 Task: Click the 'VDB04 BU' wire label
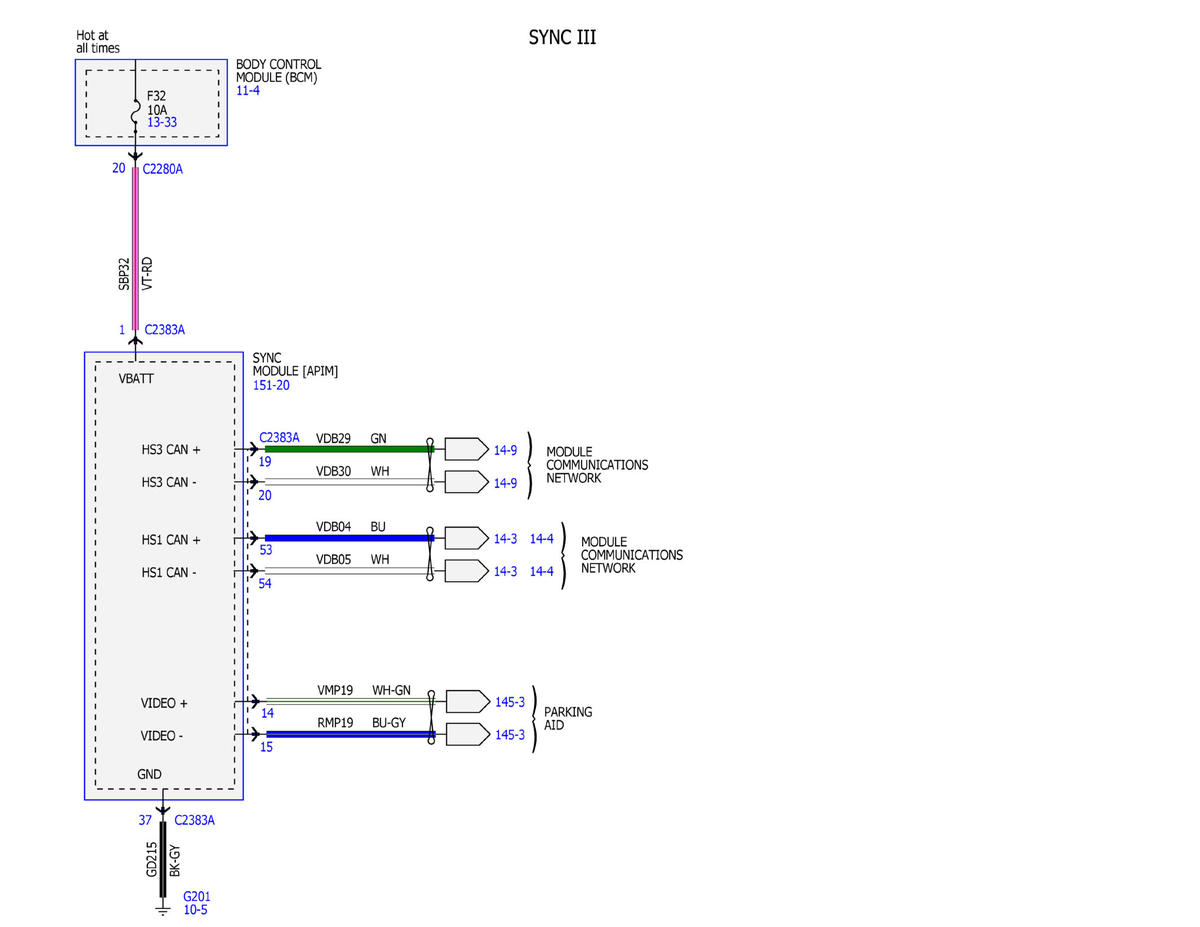tap(351, 527)
